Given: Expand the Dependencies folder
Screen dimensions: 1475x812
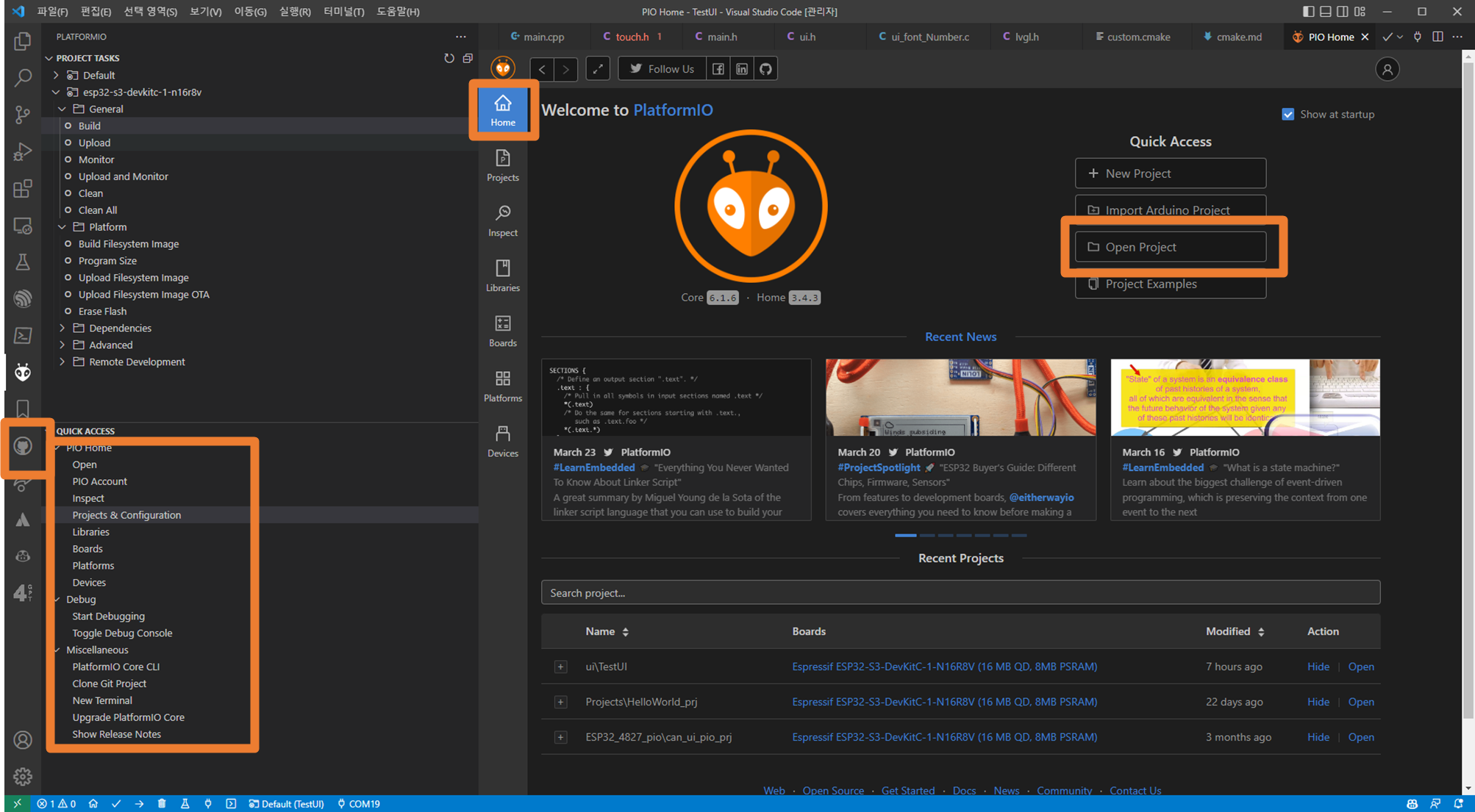Looking at the screenshot, I should click(x=63, y=328).
